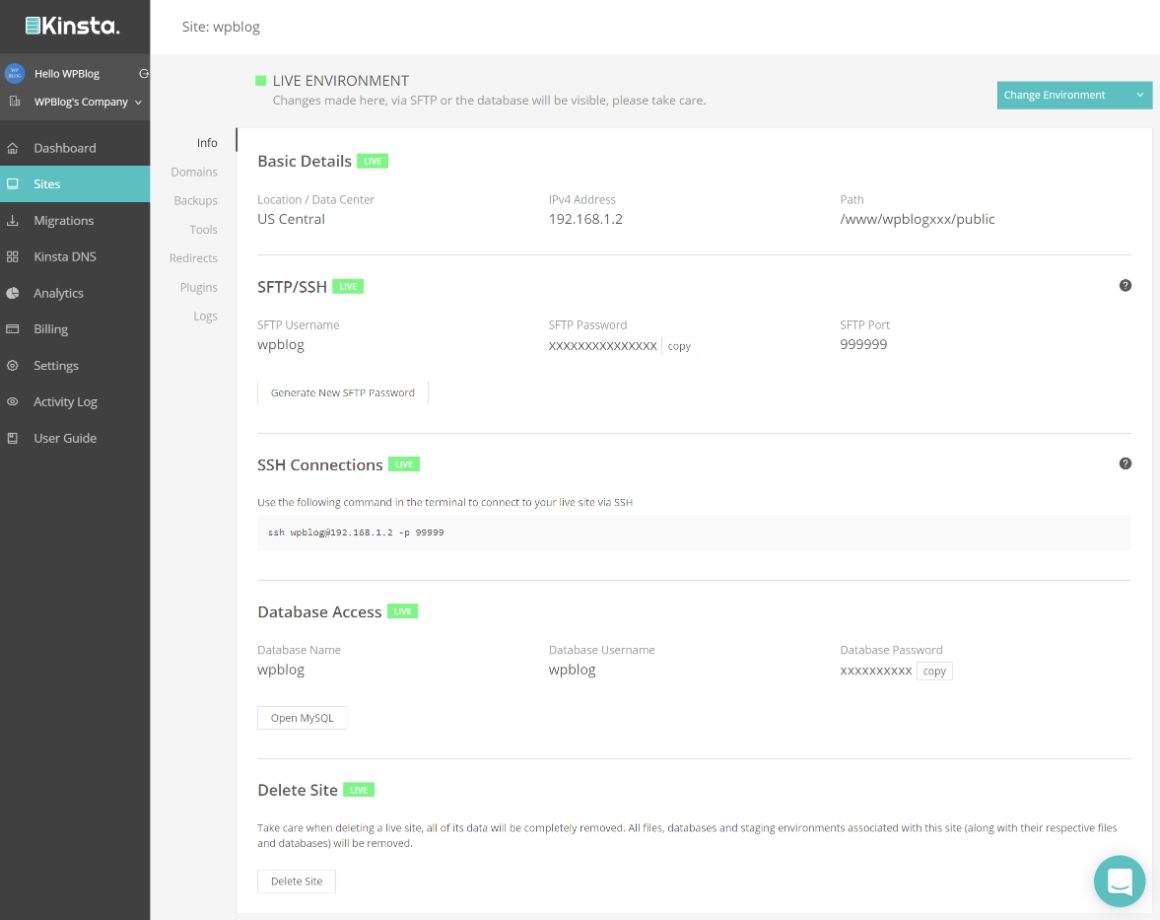Switch to the Tools tab
Viewport: 1160px width, 920px height.
(203, 229)
